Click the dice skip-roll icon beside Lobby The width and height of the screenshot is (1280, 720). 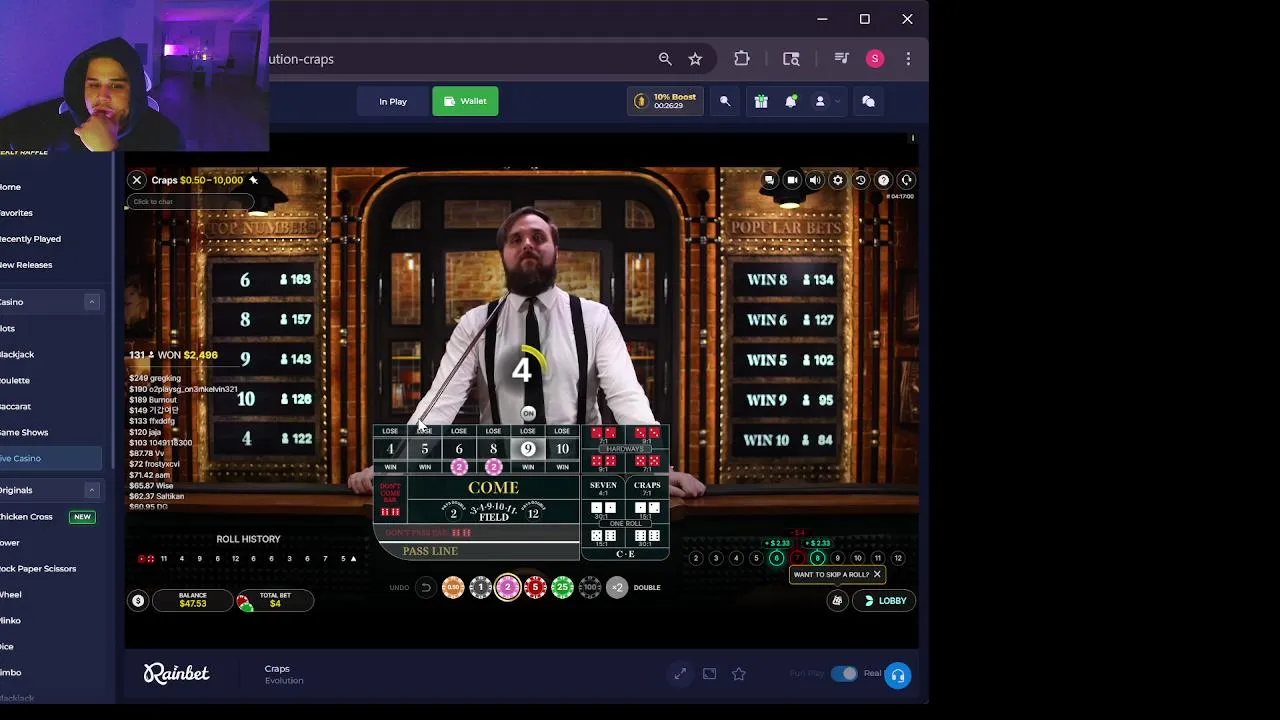click(x=837, y=601)
